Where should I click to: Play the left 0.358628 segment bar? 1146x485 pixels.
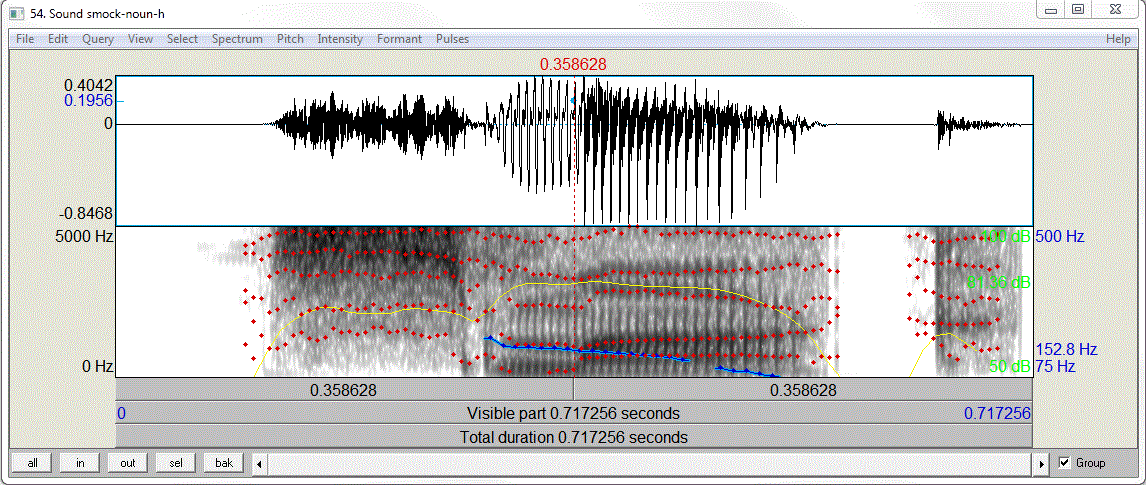pos(344,390)
